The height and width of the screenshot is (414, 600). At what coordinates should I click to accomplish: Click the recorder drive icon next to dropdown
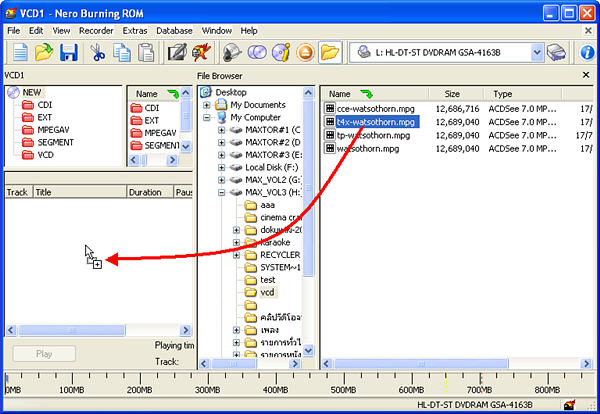(556, 52)
